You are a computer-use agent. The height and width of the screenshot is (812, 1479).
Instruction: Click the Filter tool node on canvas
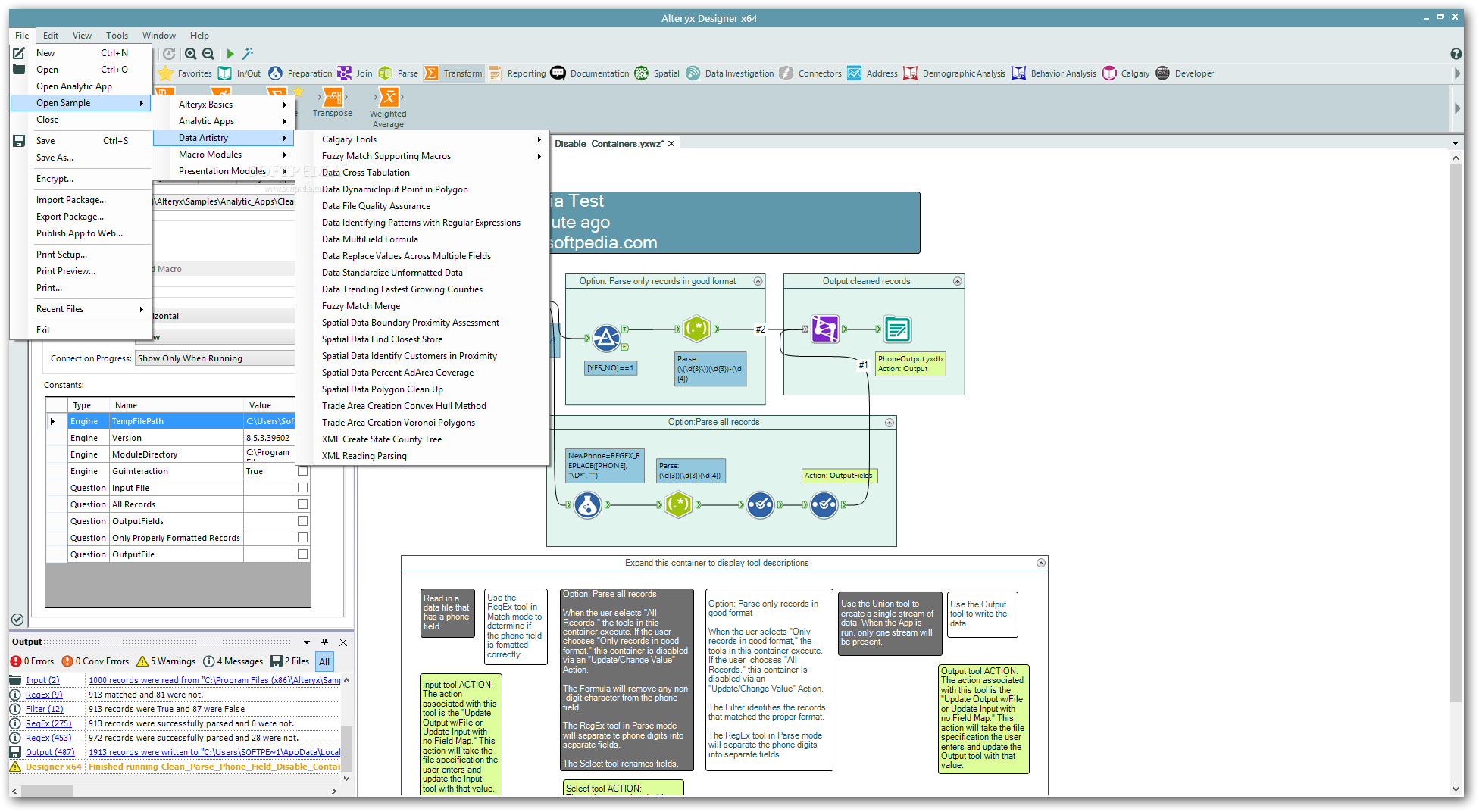pos(606,337)
